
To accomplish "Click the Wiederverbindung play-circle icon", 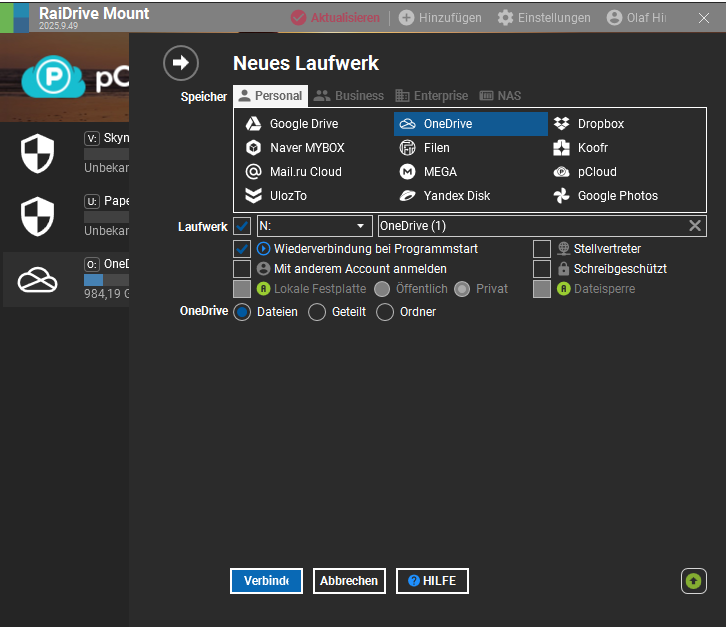I will click(x=263, y=249).
